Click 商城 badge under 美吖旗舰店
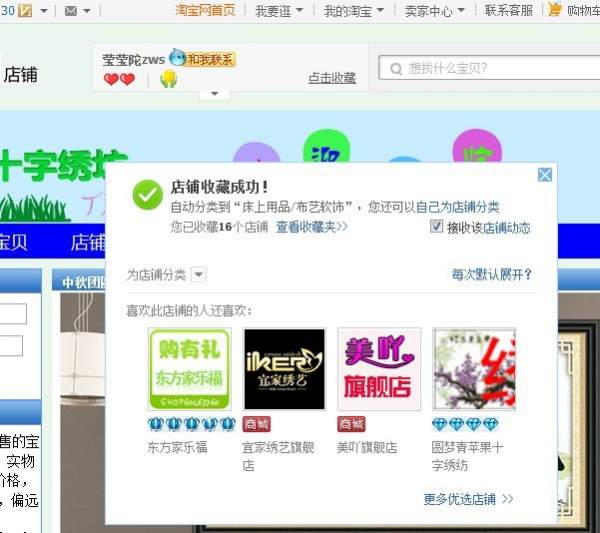The height and width of the screenshot is (533, 600). 351,424
